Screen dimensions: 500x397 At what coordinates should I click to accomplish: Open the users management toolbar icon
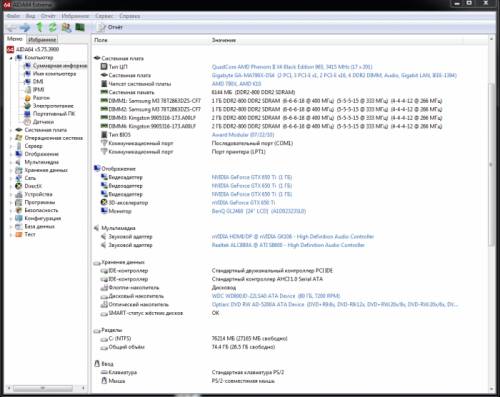66,27
